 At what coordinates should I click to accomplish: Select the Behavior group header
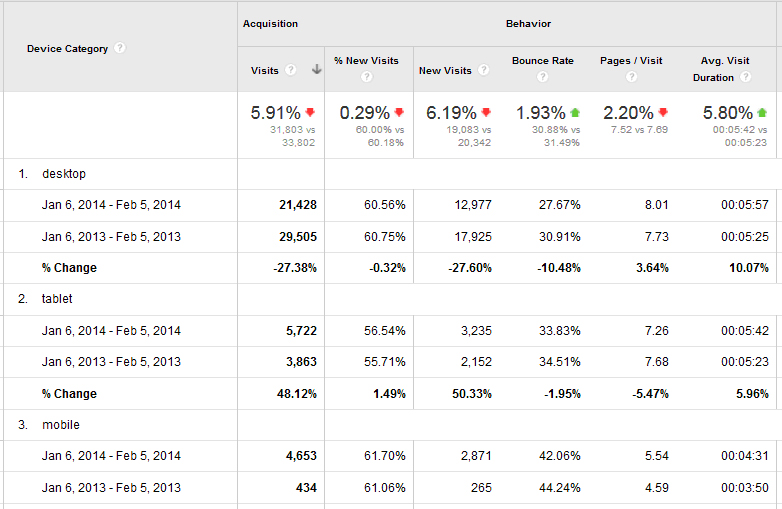[528, 23]
